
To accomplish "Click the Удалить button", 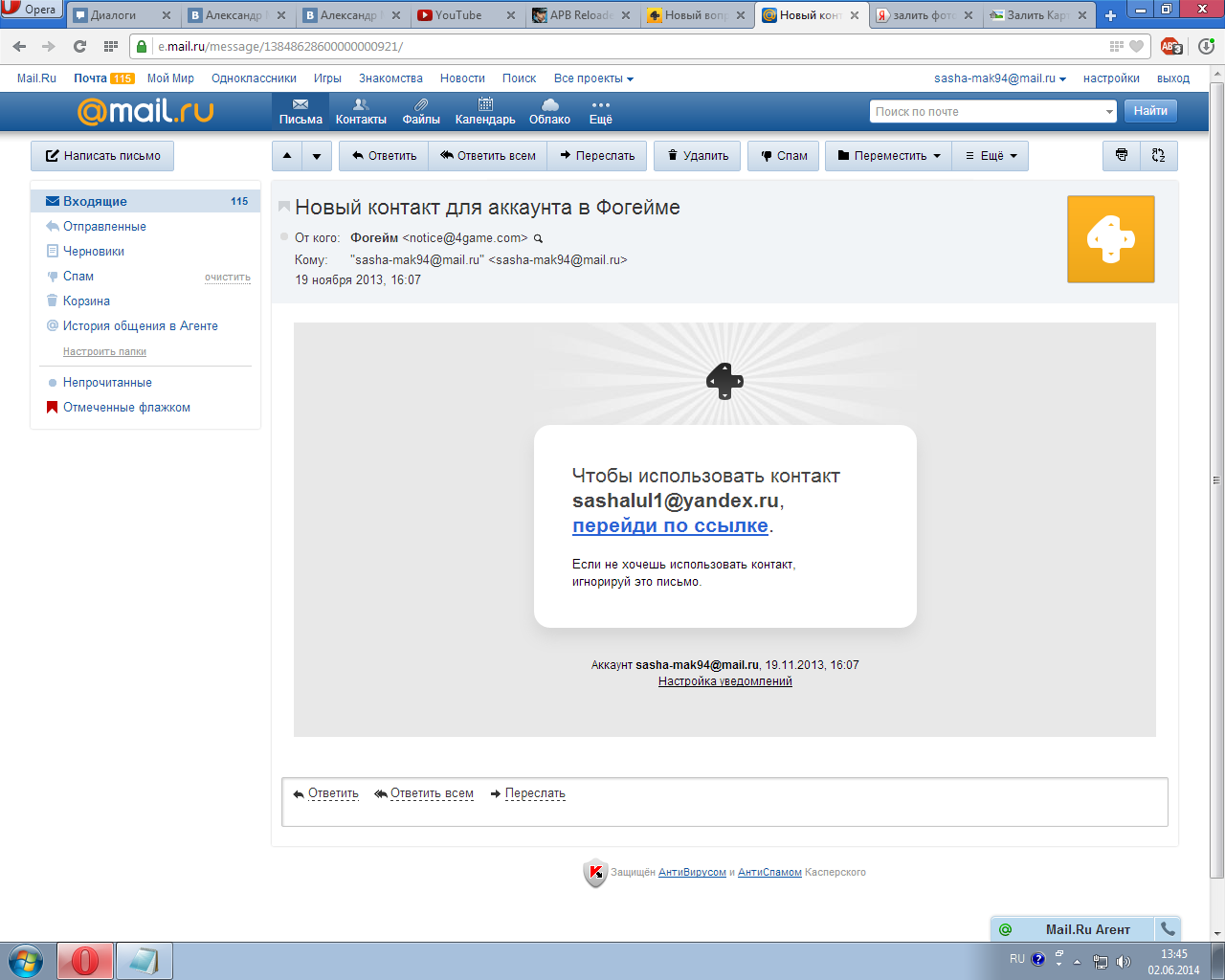I will coord(698,156).
